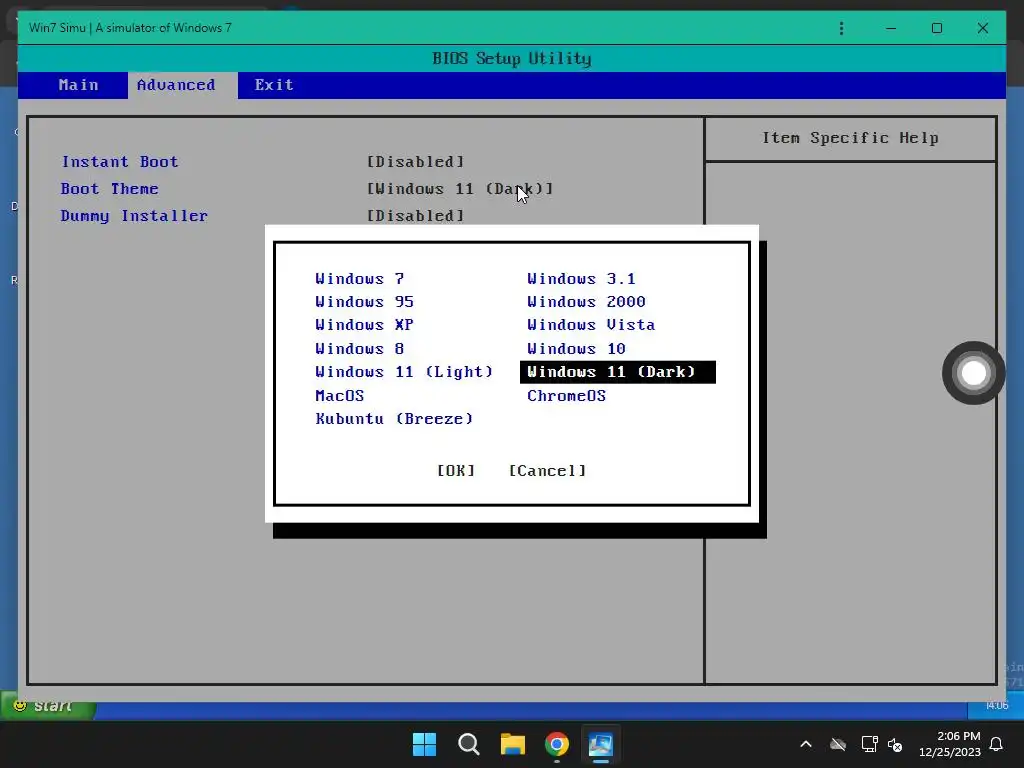
Task: Open the Exit BIOS tab
Action: (x=274, y=85)
